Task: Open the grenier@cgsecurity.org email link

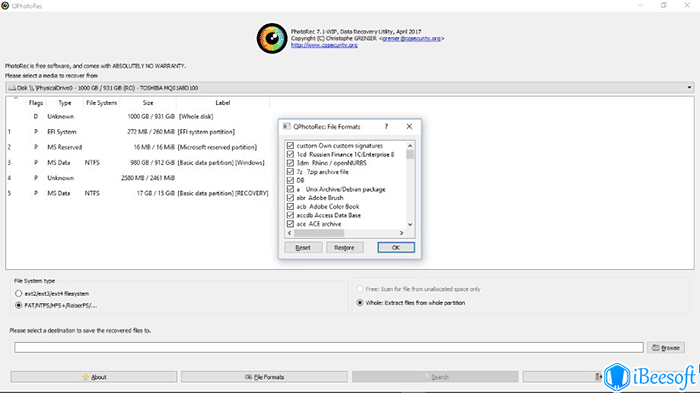Action: [411, 38]
